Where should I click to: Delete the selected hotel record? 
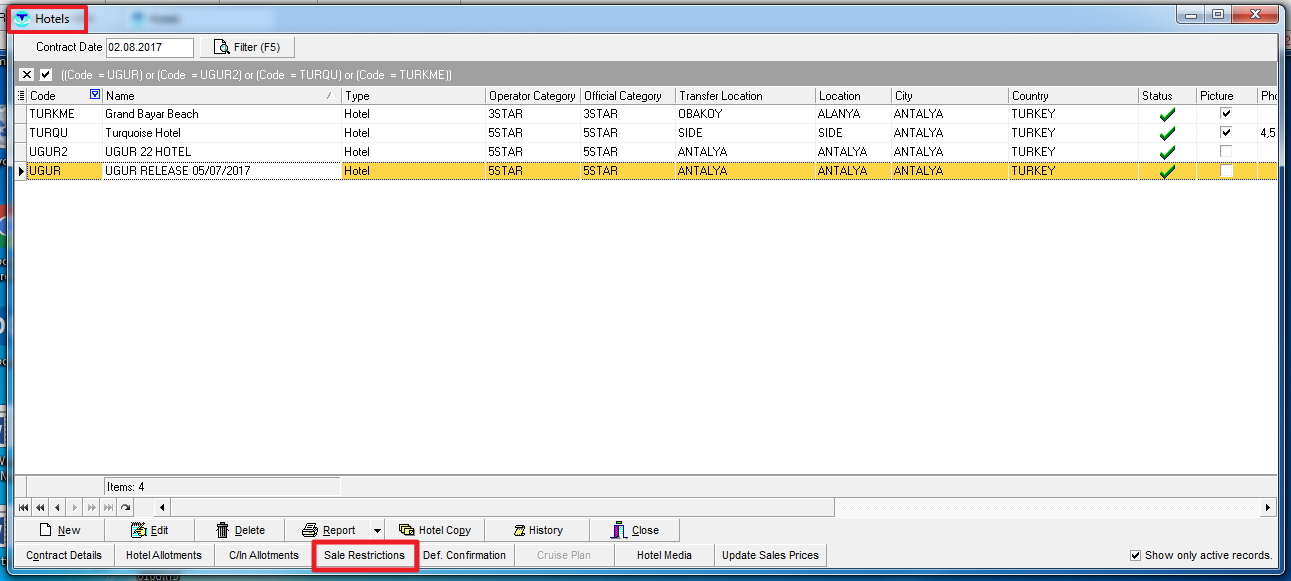pyautogui.click(x=240, y=530)
